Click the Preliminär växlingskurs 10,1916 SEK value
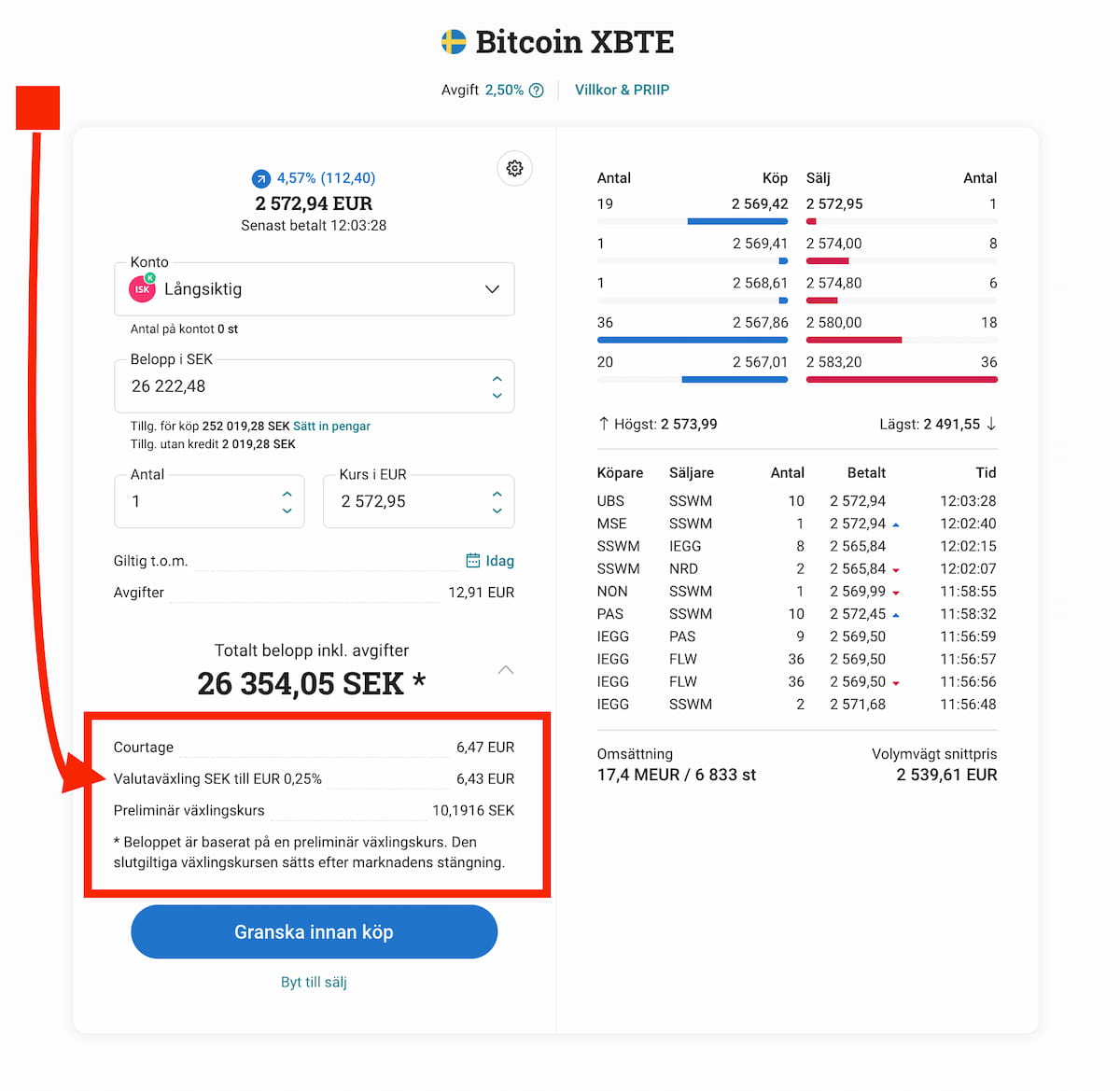1120x1091 pixels. (473, 810)
